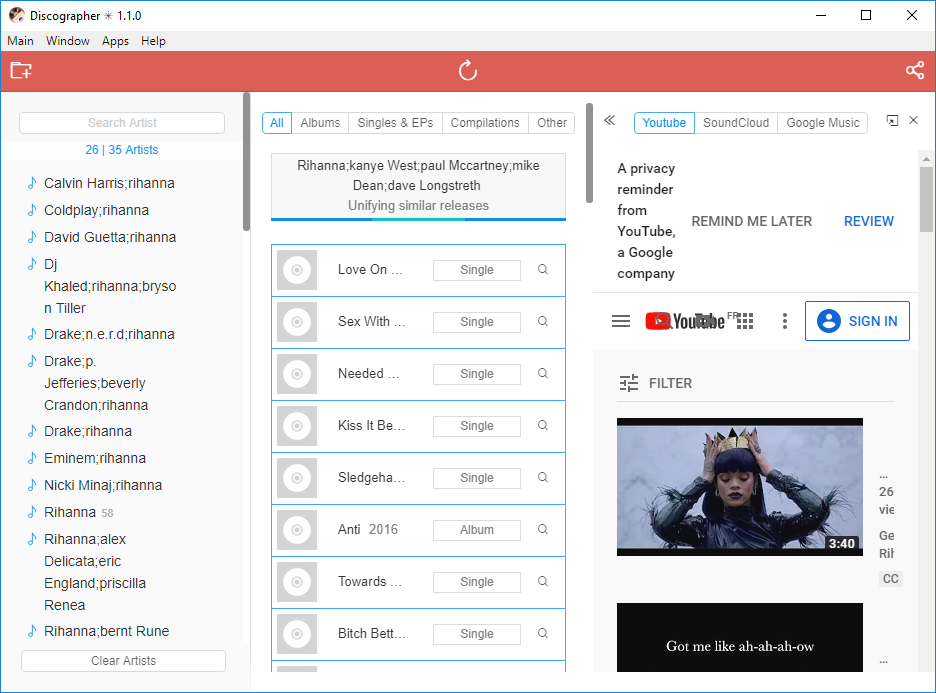Screen dimensions: 936x693
Task: Click the refresh icon in red toolbar
Action: 468,70
